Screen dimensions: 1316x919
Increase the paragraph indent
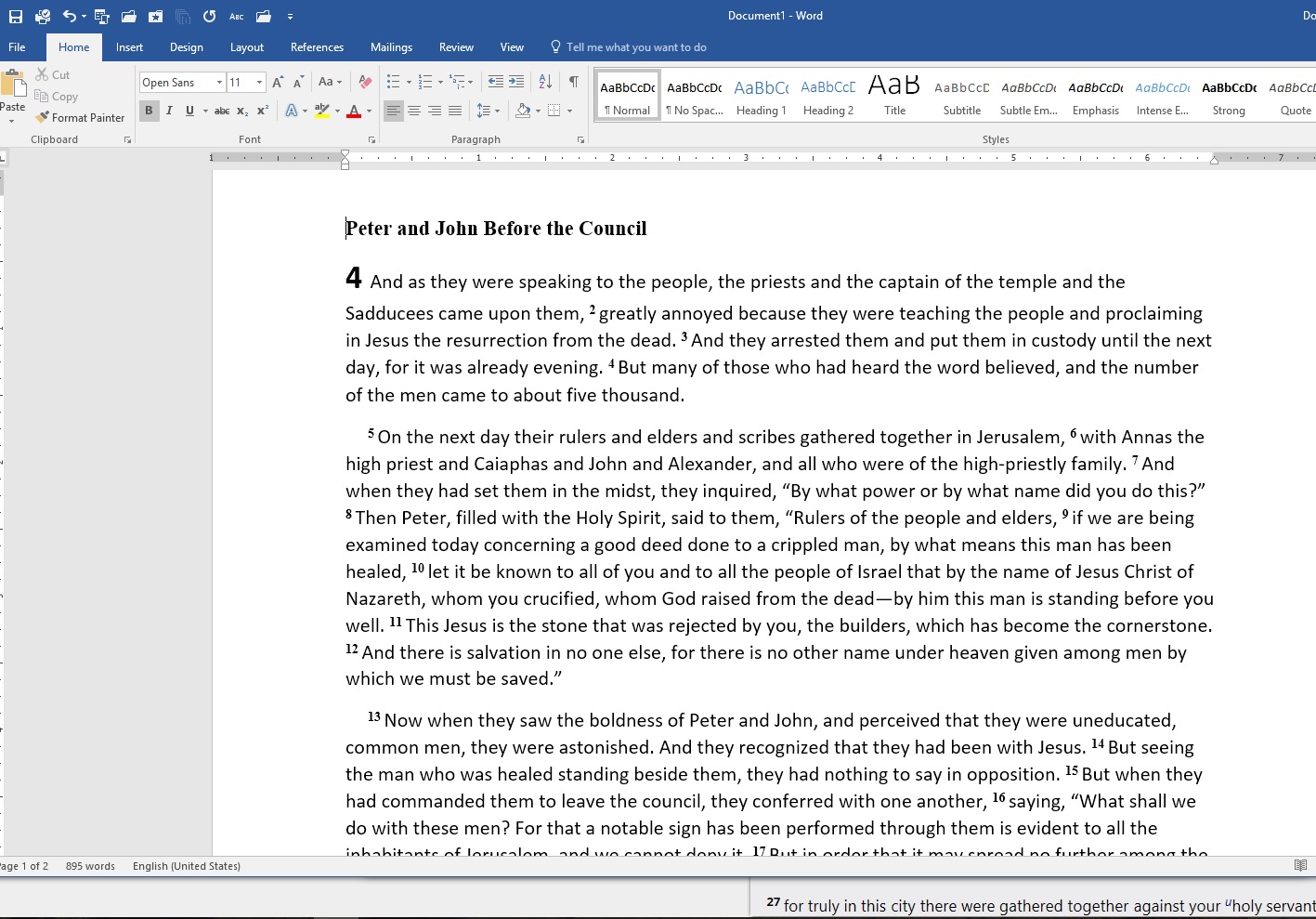click(516, 82)
